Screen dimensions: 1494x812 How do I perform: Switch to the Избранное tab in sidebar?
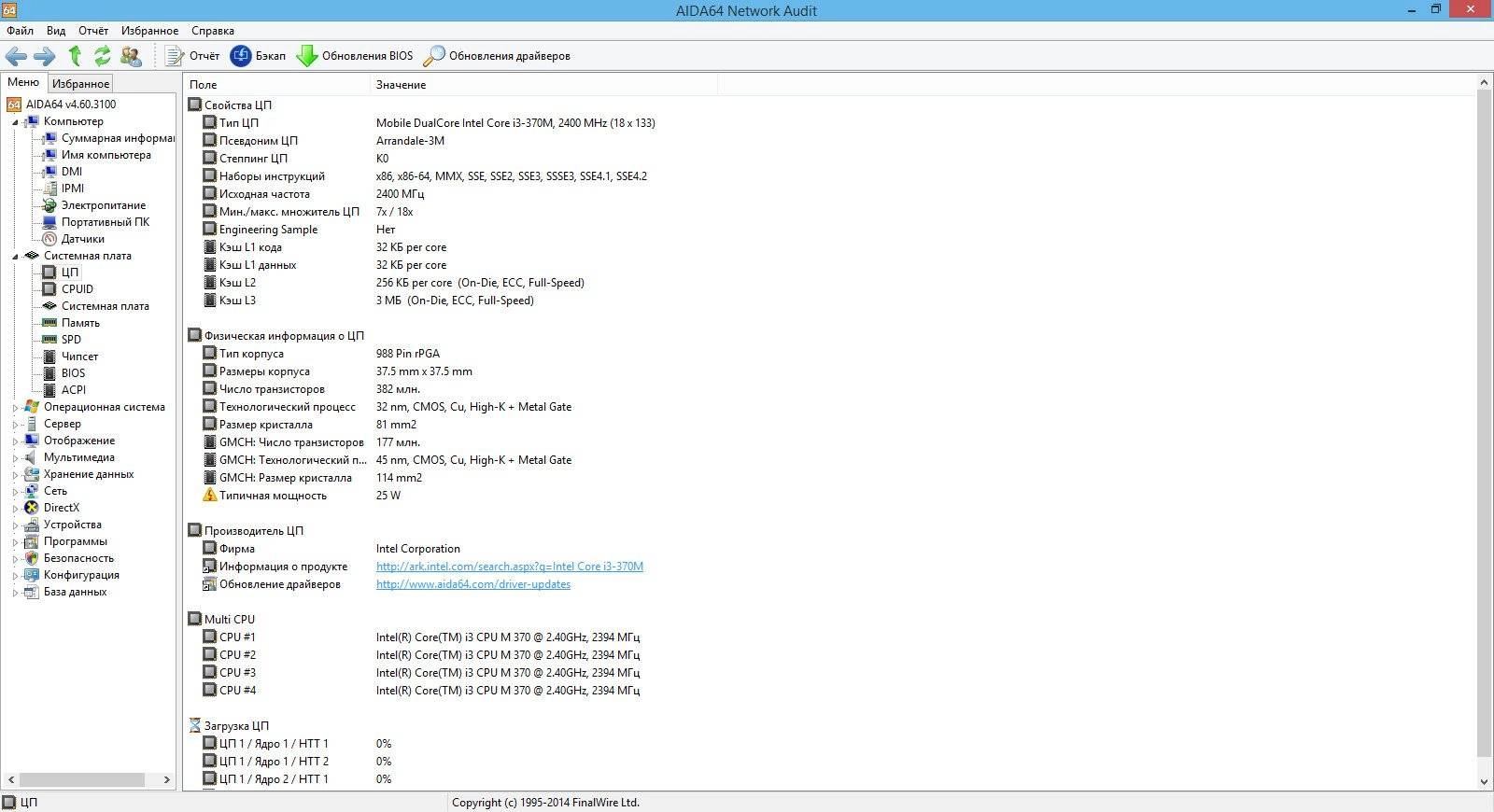(x=80, y=83)
